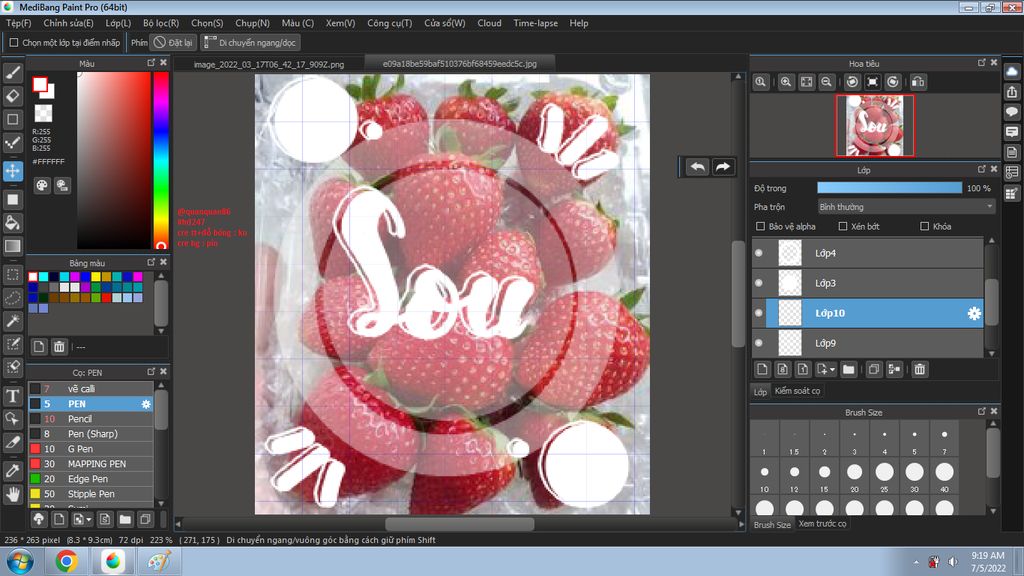The height and width of the screenshot is (576, 1024).
Task: Rotate canvas right in Navigator
Action: (x=893, y=82)
